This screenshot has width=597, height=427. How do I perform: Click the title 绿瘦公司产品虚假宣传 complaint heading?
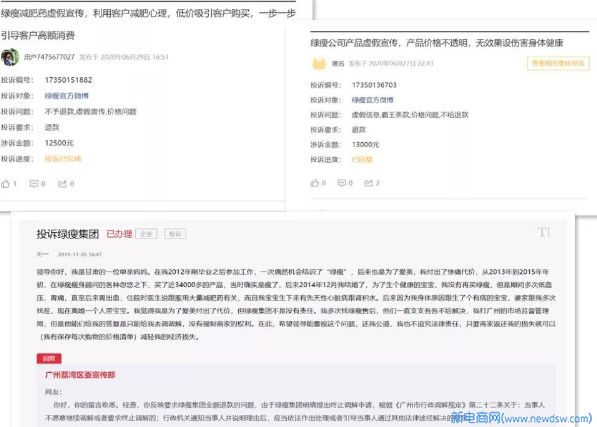(437, 43)
